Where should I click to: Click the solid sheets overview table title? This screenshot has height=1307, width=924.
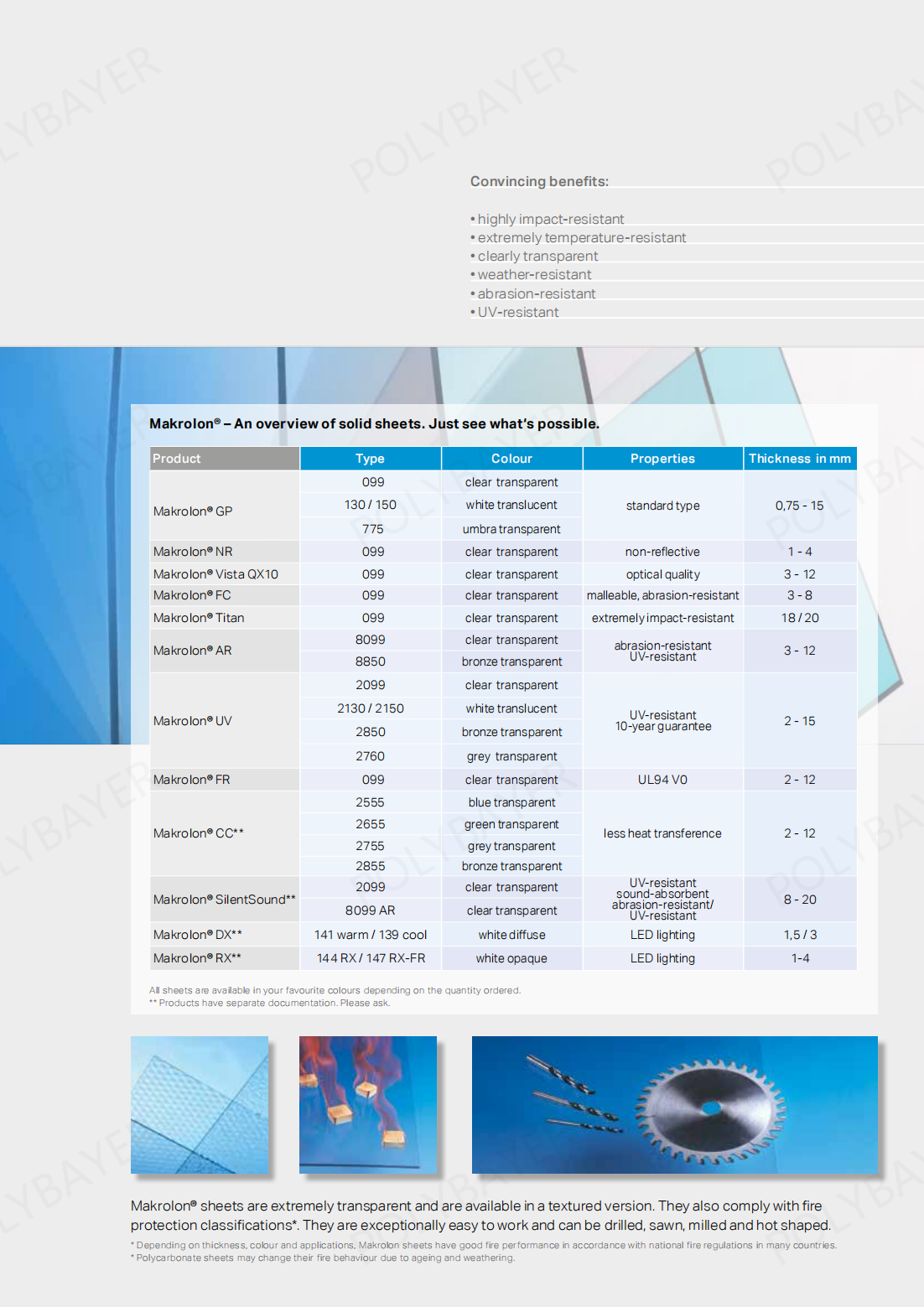(374, 423)
